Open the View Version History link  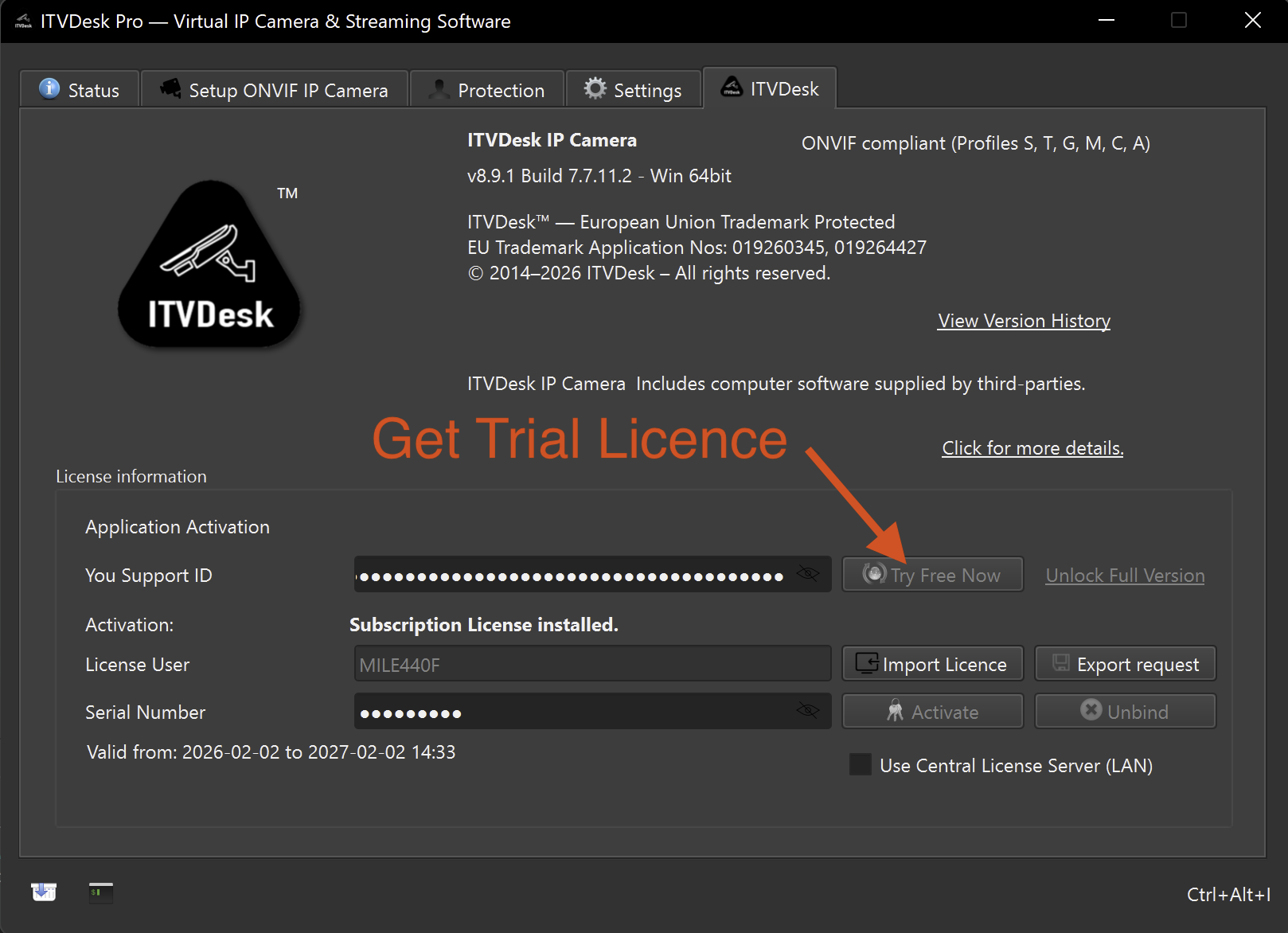(x=1024, y=321)
